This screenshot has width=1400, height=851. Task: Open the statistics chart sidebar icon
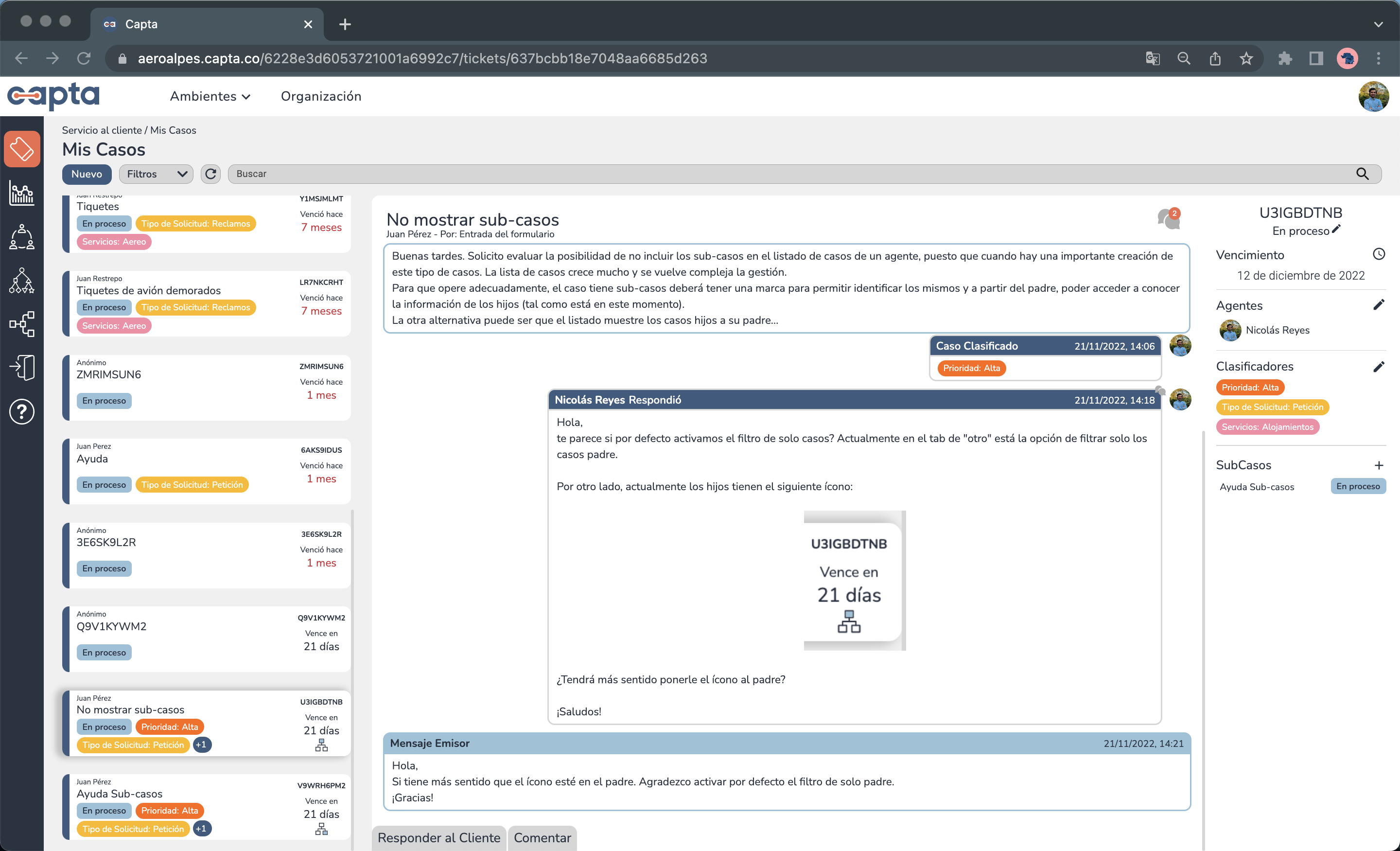tap(21, 193)
